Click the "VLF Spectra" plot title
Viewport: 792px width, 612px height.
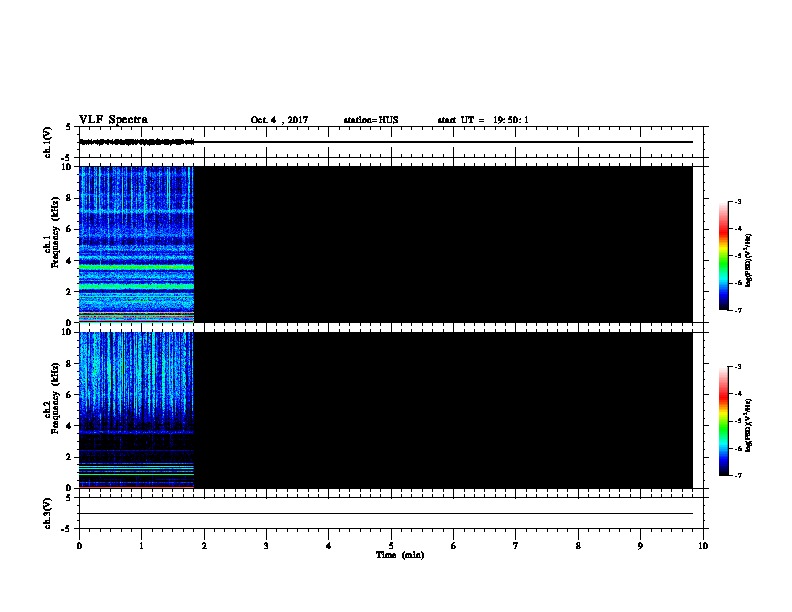coord(114,120)
